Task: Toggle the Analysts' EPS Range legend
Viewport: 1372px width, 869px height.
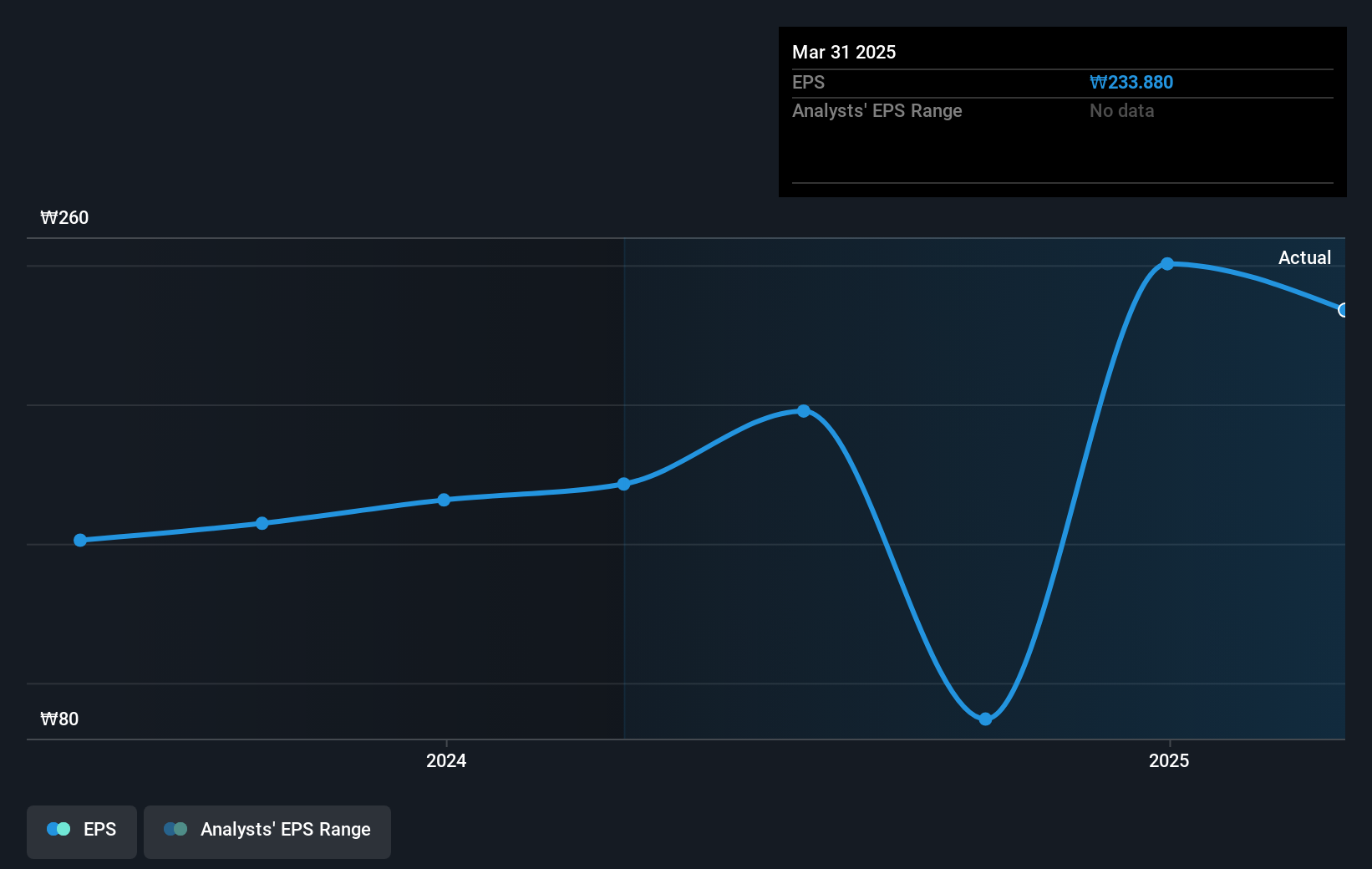Action: (267, 831)
